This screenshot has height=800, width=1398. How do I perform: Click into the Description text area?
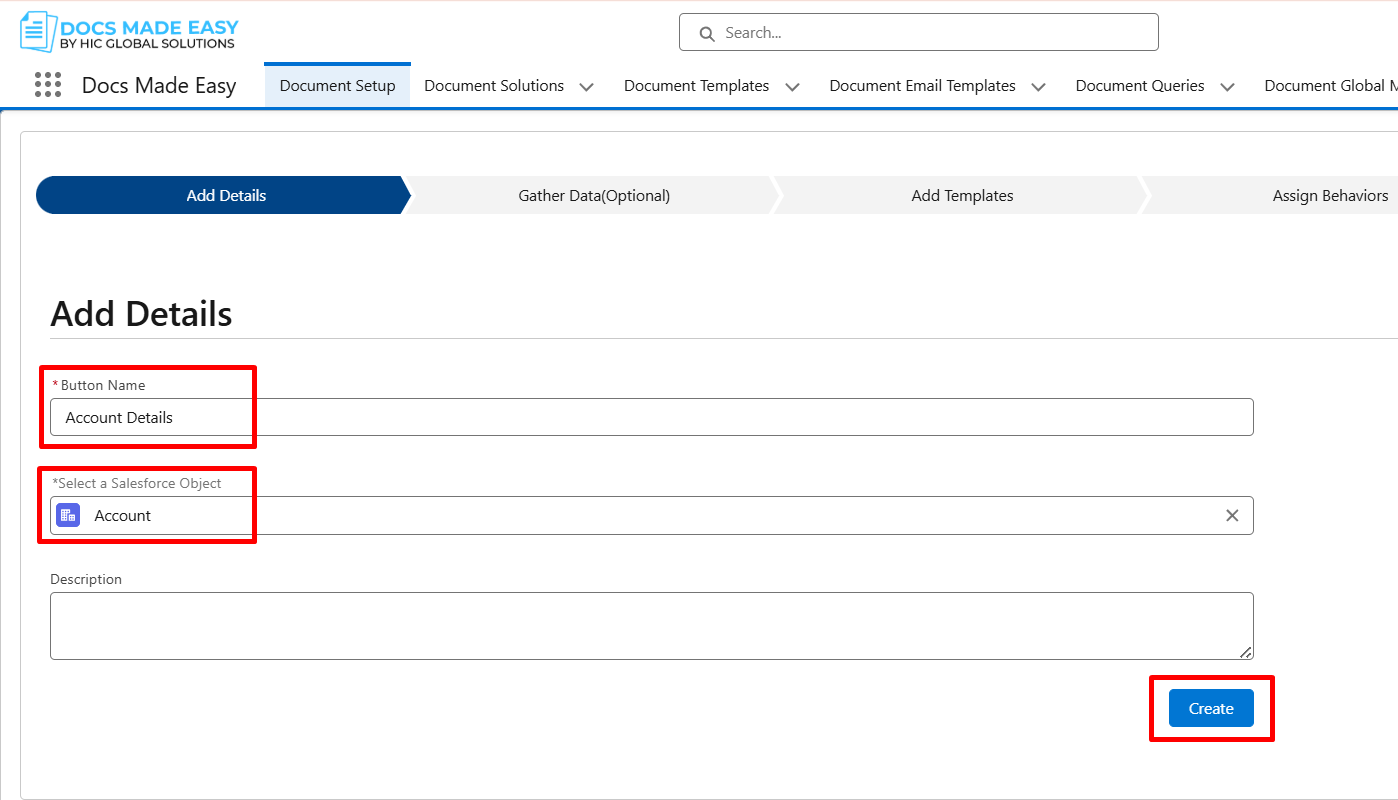coord(651,625)
